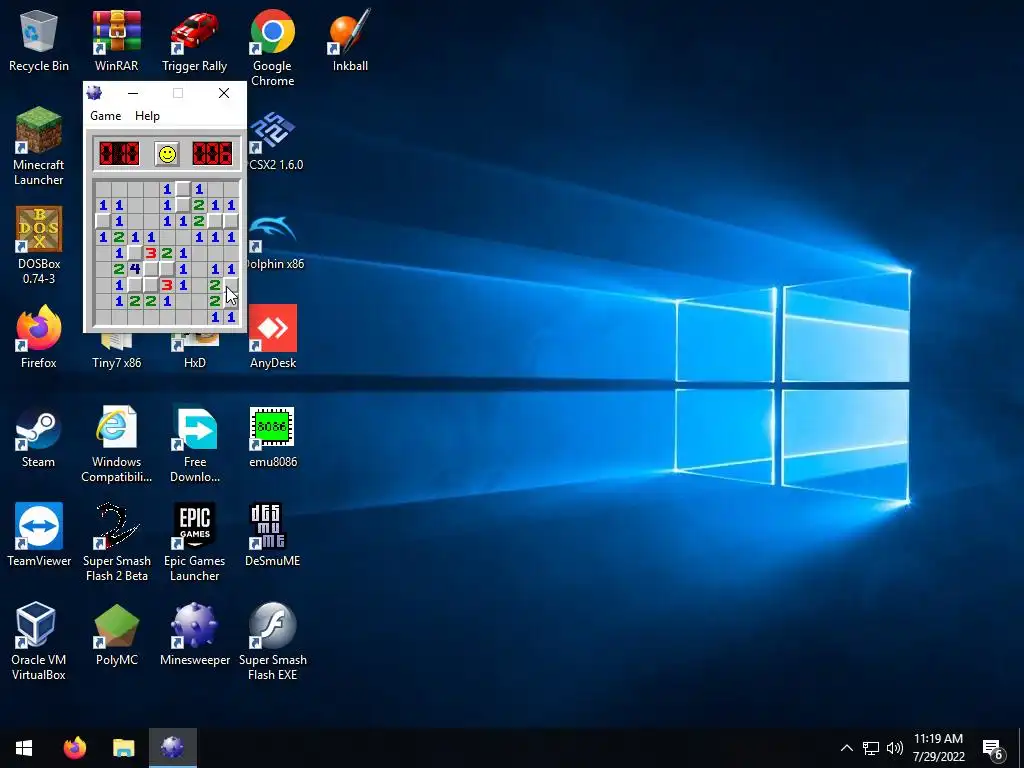The width and height of the screenshot is (1024, 768).
Task: Close the Minesweeper window
Action: pos(224,93)
